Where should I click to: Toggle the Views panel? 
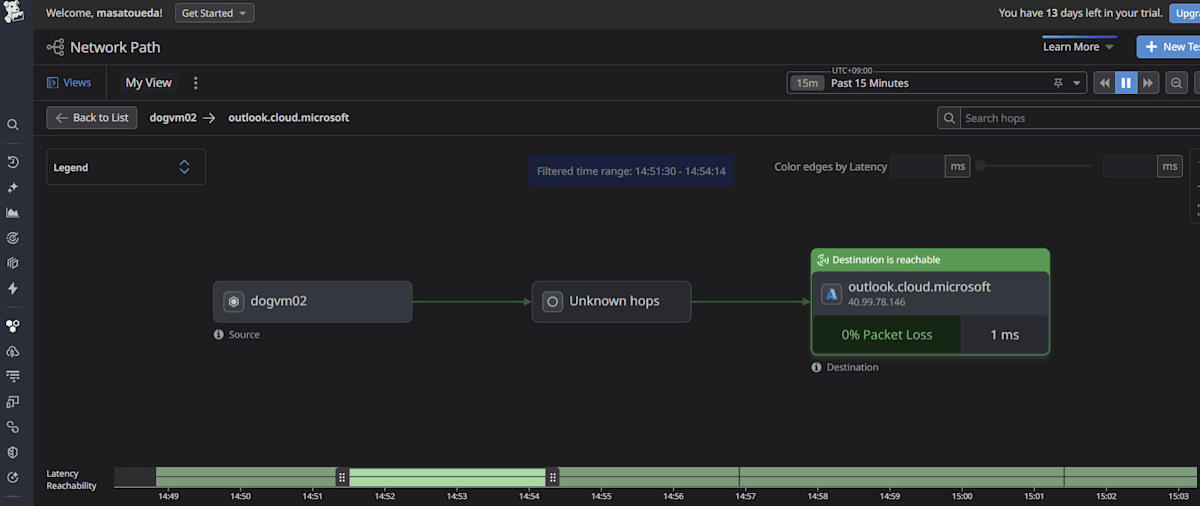(x=69, y=83)
